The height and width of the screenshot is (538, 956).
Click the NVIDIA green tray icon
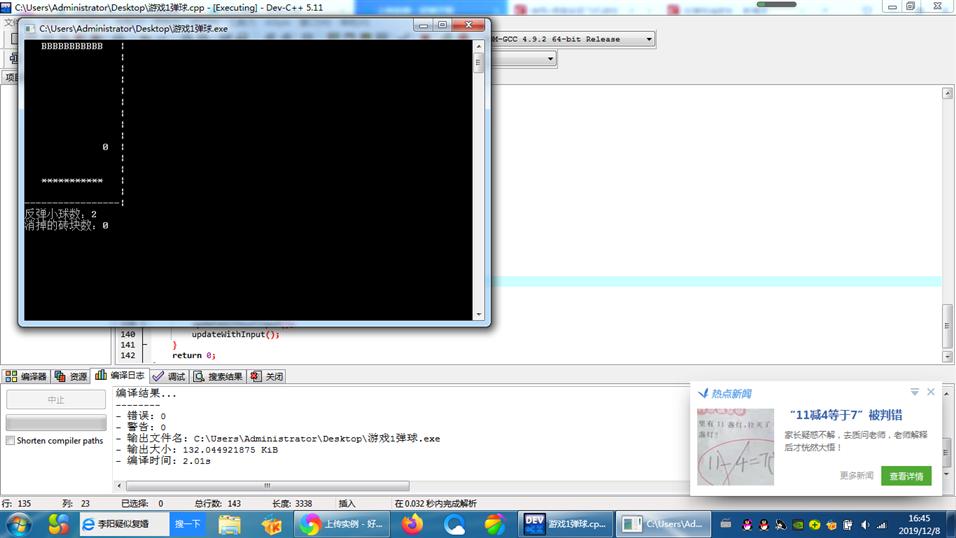point(797,525)
